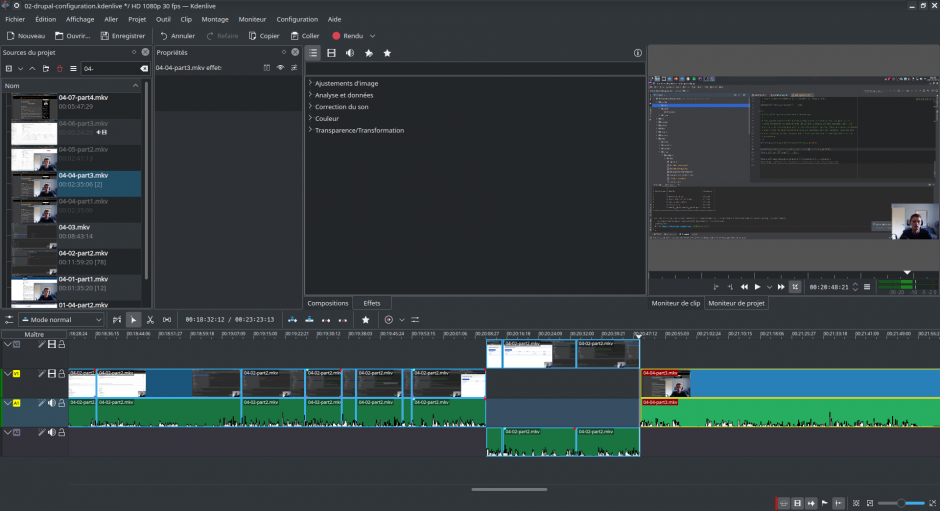The width and height of the screenshot is (940, 511).
Task: Switch to the Moniteur de clip tab
Action: pyautogui.click(x=675, y=303)
